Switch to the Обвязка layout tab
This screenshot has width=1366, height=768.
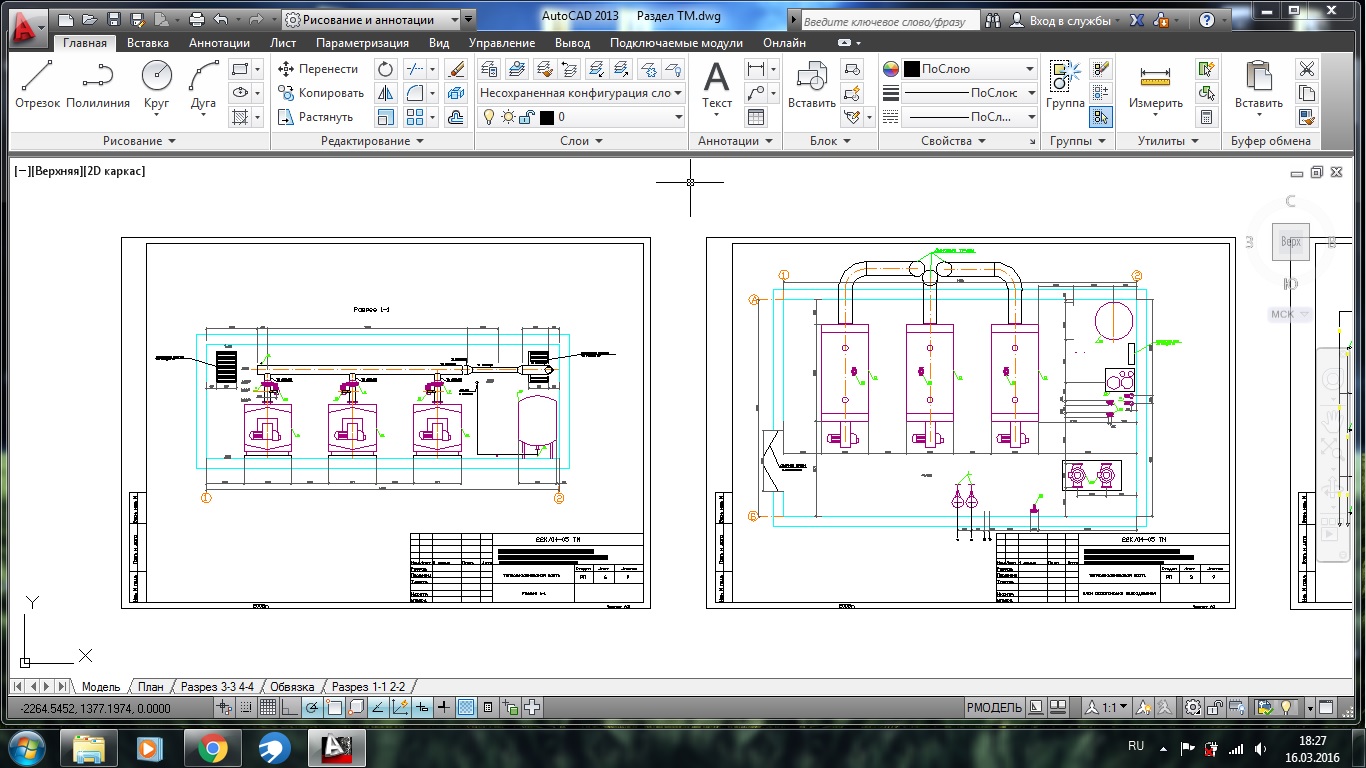coord(292,687)
